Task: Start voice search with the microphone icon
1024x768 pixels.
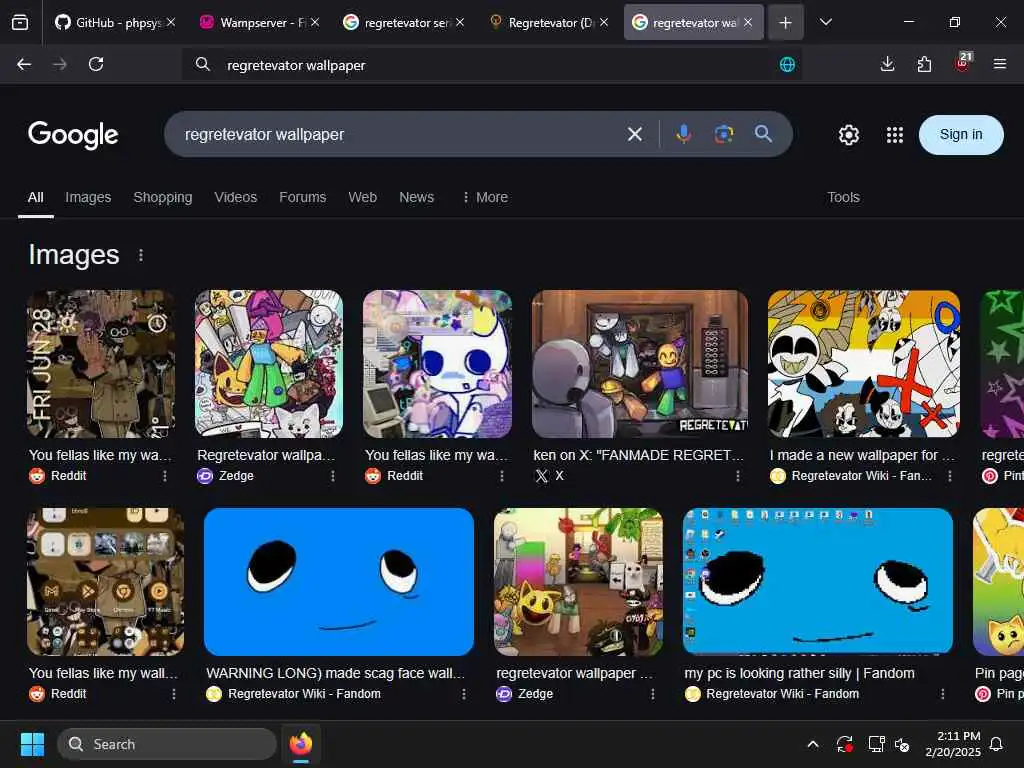Action: pyautogui.click(x=684, y=135)
